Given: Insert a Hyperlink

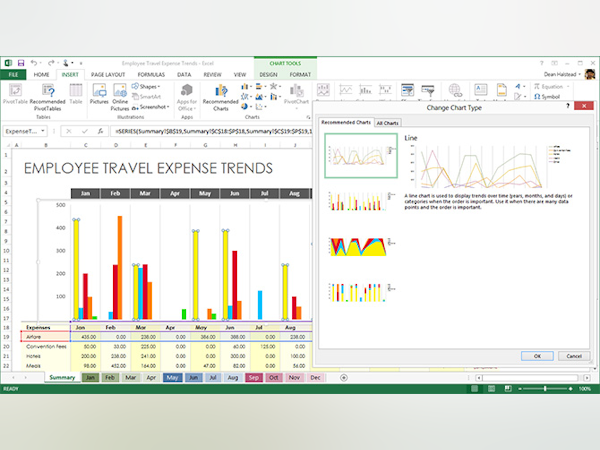Looking at the screenshot, I should click(455, 91).
